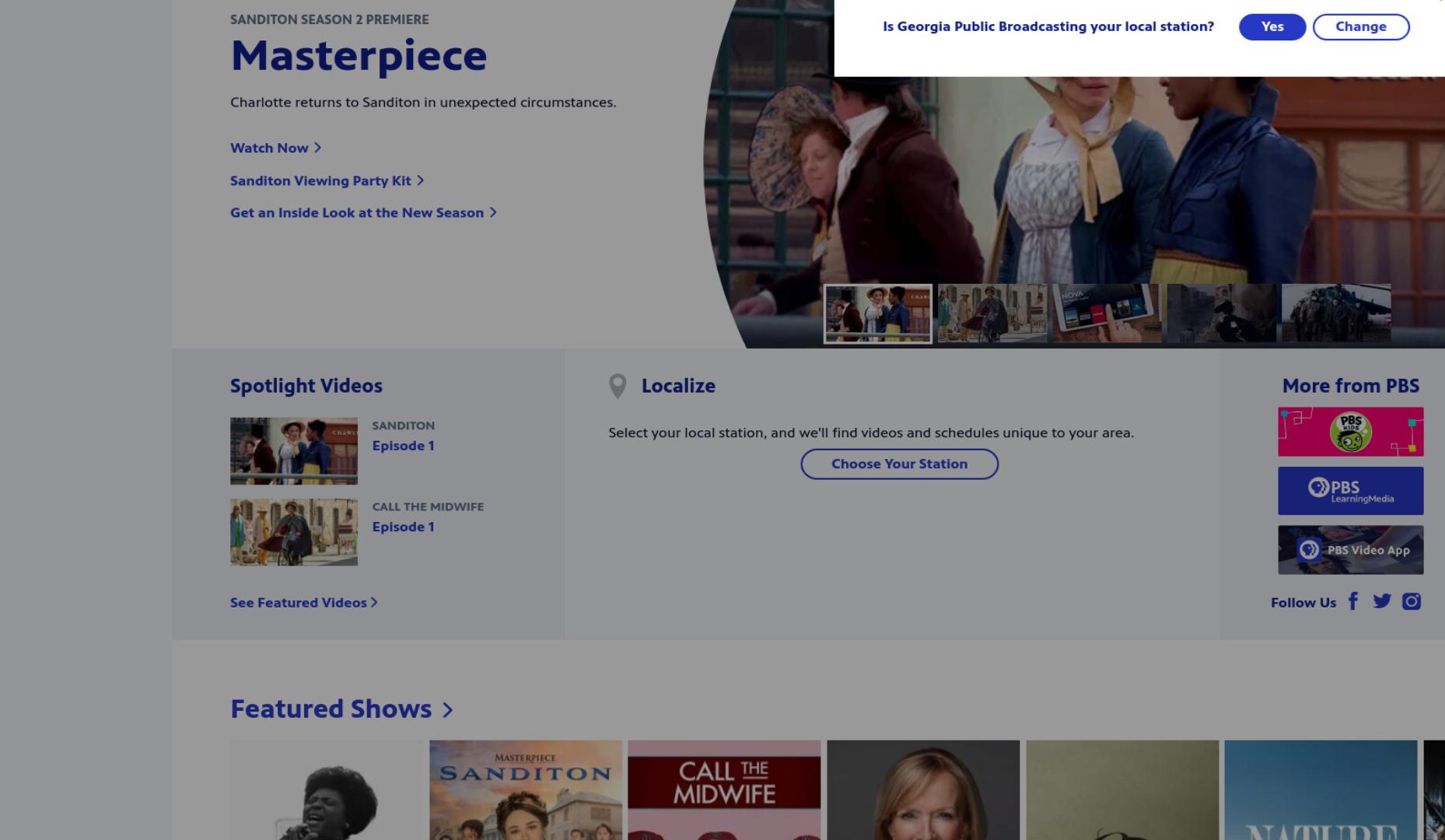
Task: Click the Spotlight Videos heading
Action: (x=306, y=386)
